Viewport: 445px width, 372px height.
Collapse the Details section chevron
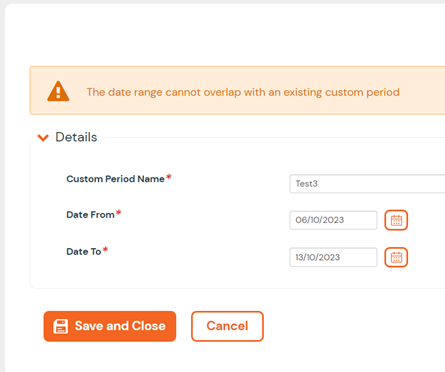coord(43,137)
